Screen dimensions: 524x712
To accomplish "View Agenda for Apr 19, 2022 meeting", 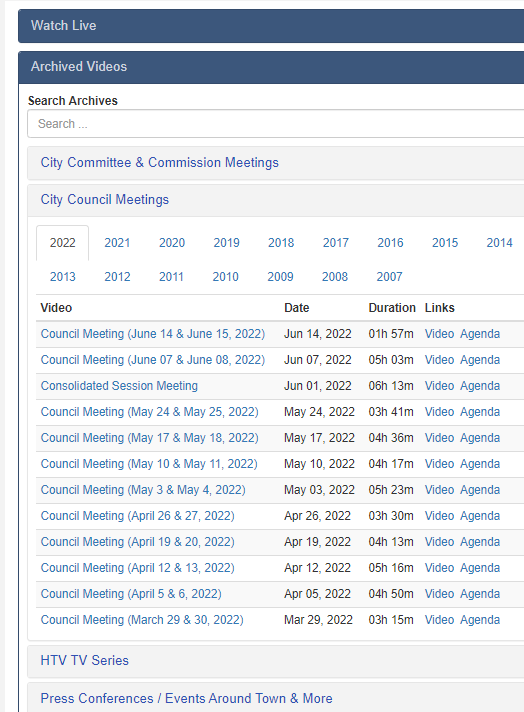I will [x=480, y=542].
